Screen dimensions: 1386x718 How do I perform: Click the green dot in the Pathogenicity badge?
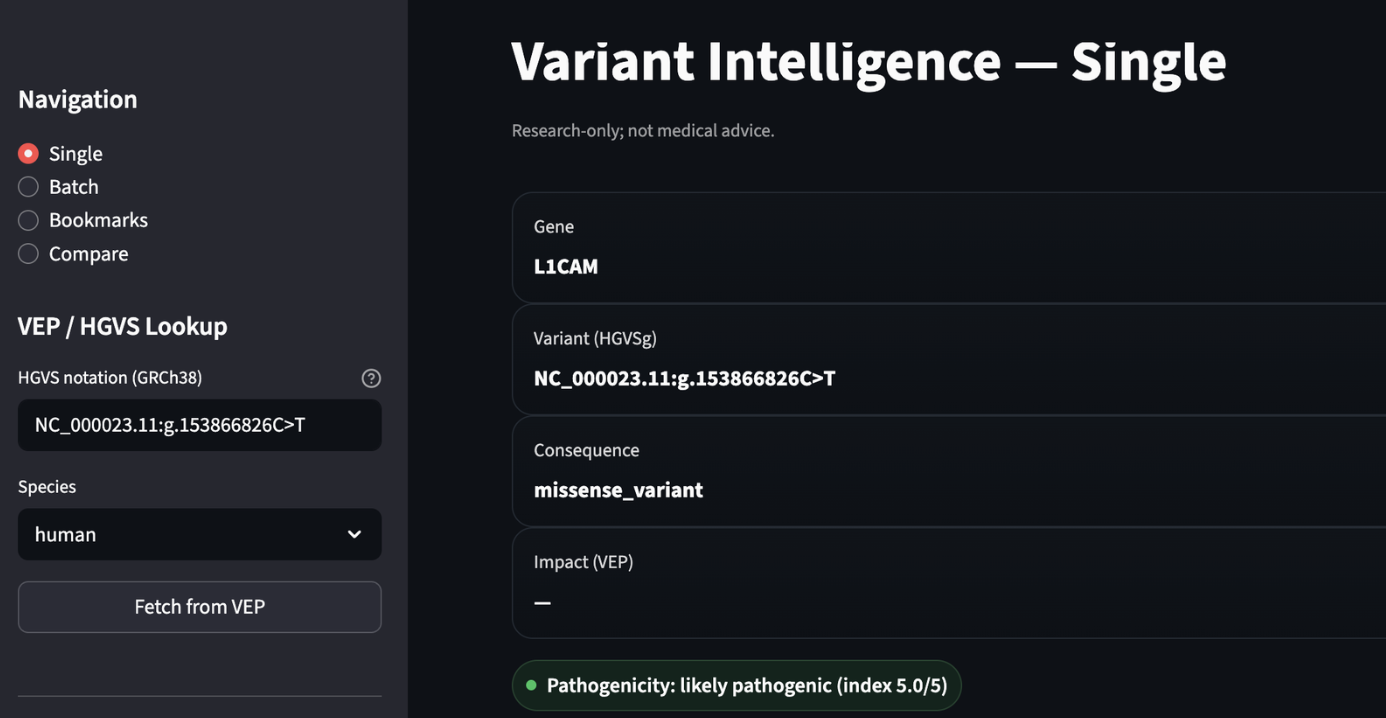(531, 685)
